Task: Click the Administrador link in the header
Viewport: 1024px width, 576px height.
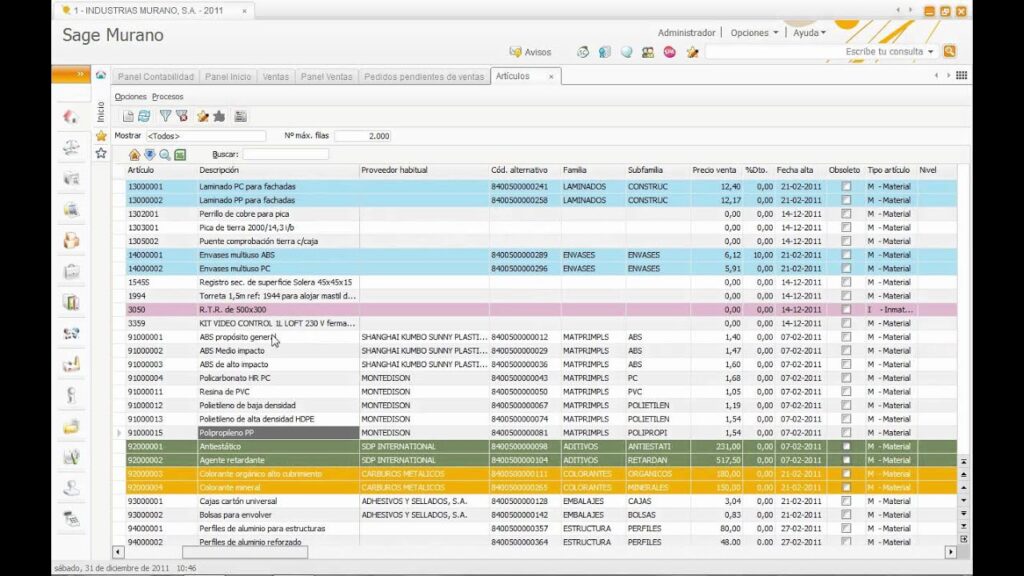Action: [x=687, y=32]
